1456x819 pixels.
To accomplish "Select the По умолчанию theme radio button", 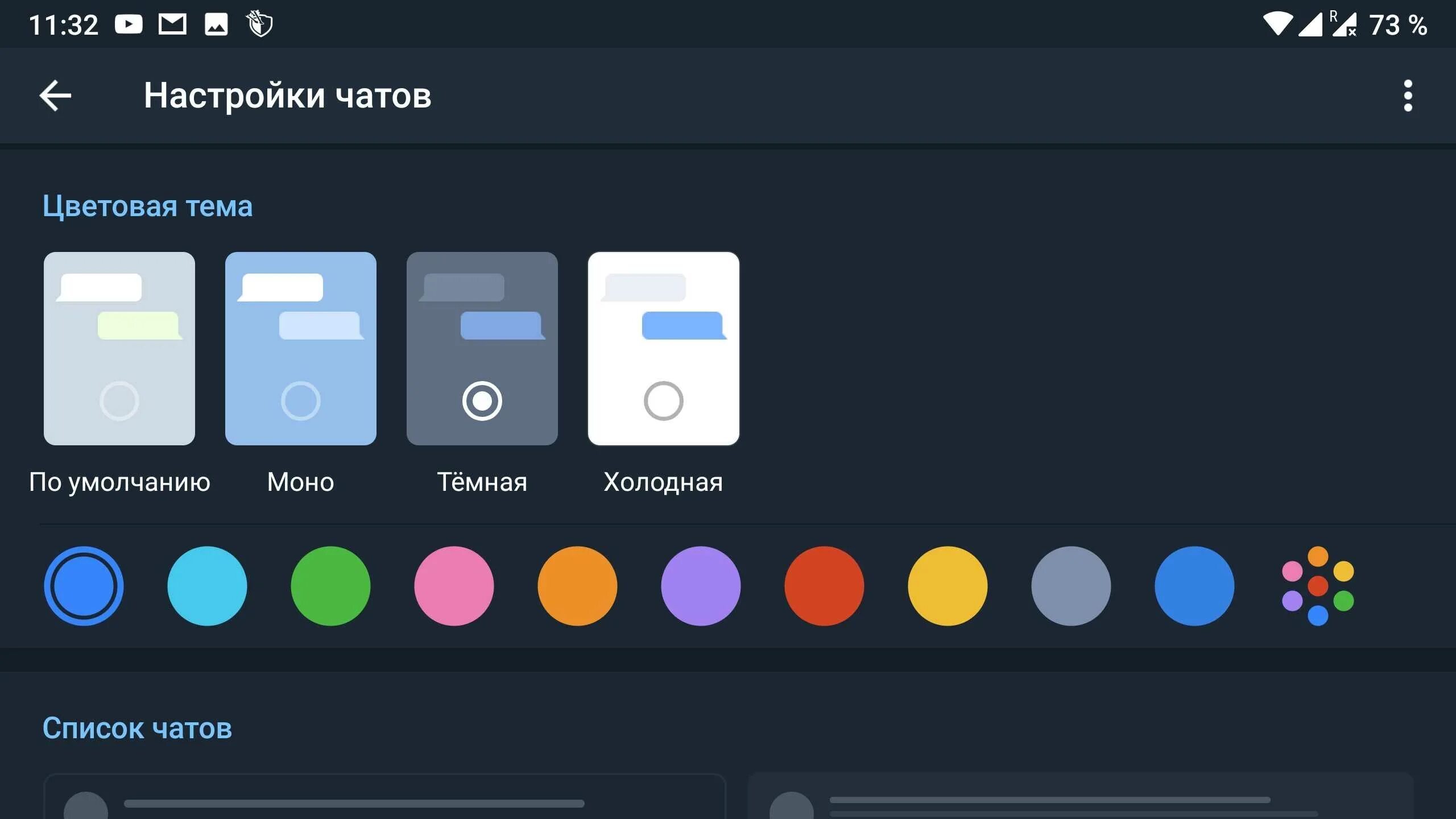I will tap(119, 401).
